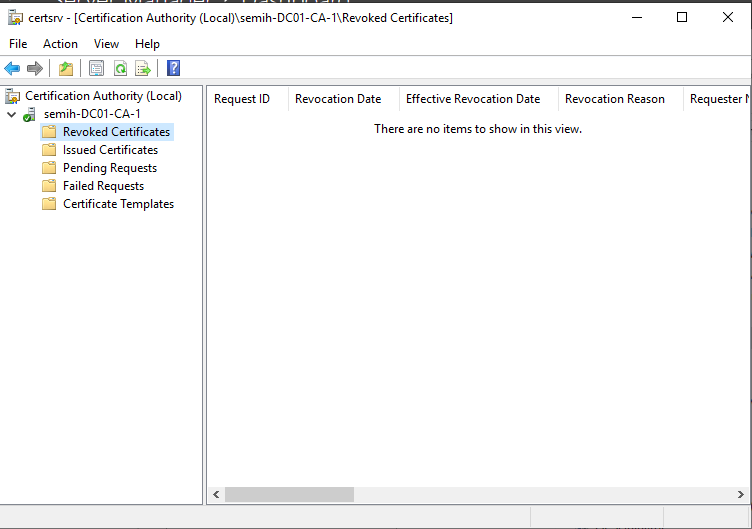Select Certification Authority (Local) root node
752x529 pixels.
point(103,96)
